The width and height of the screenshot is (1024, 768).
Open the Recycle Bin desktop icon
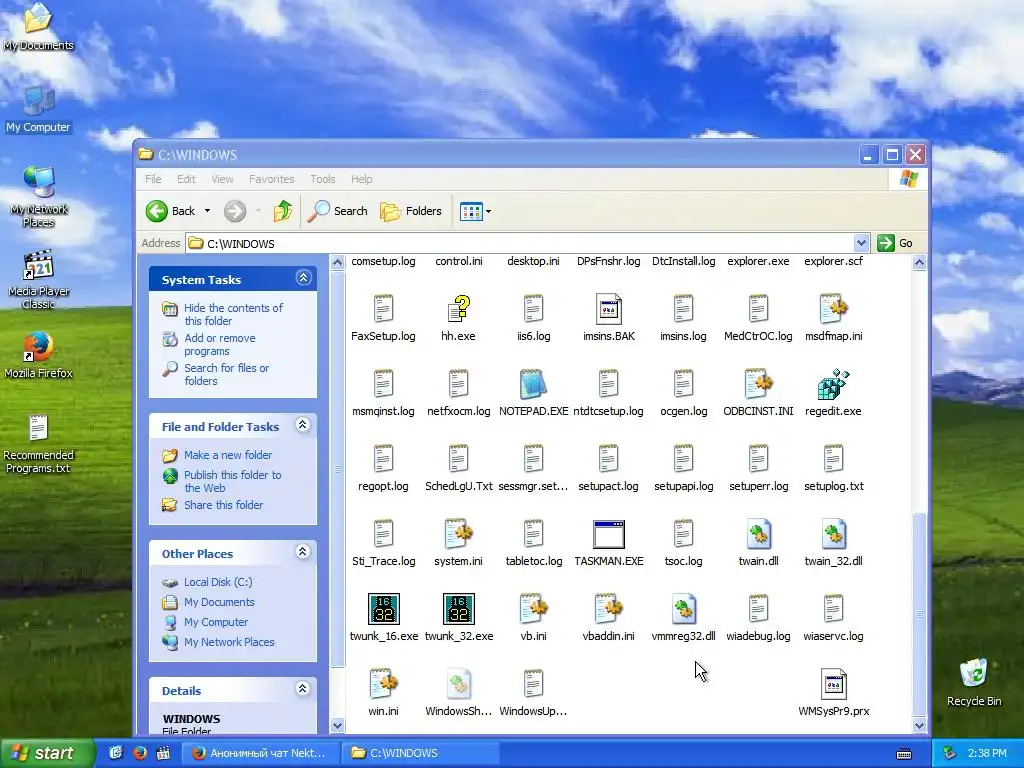(x=974, y=673)
